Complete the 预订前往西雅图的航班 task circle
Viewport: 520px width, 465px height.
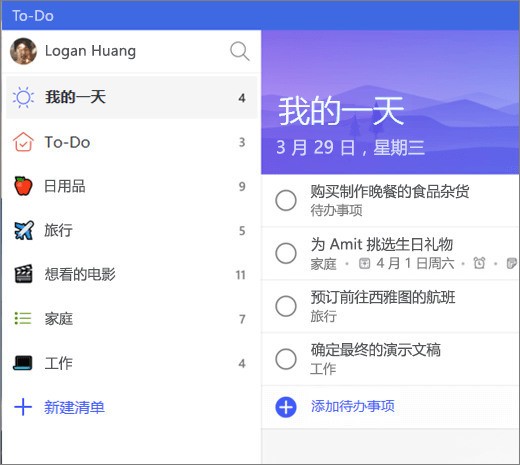(286, 306)
